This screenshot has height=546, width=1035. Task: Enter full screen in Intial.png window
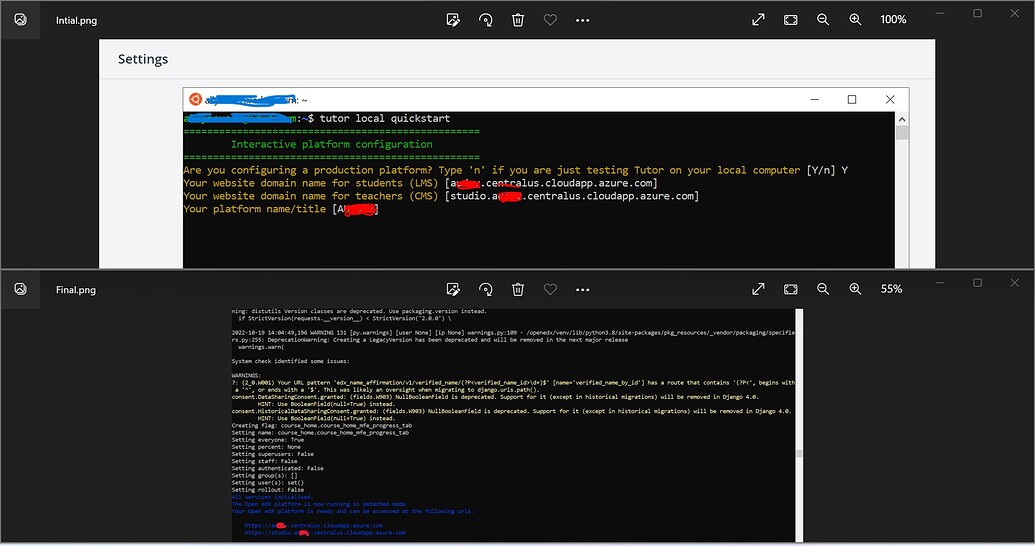coord(758,20)
